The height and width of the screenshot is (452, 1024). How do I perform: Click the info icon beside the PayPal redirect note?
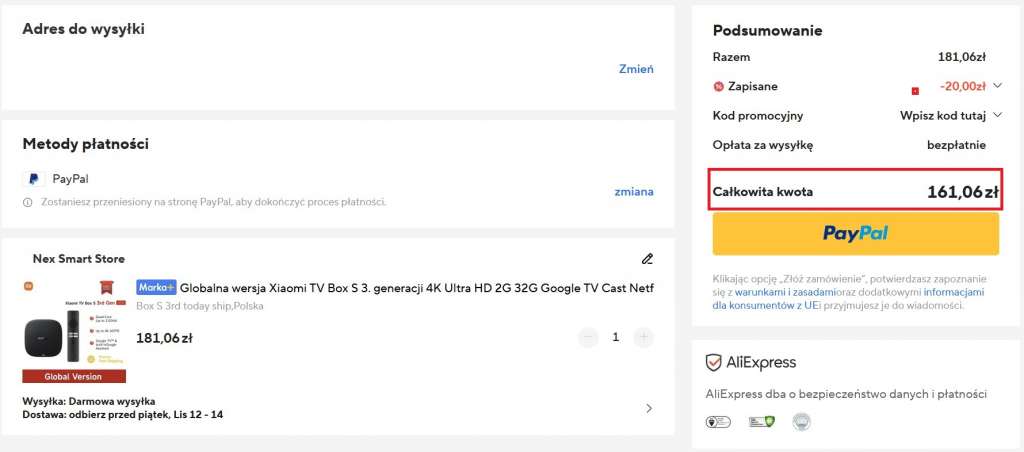(x=27, y=202)
